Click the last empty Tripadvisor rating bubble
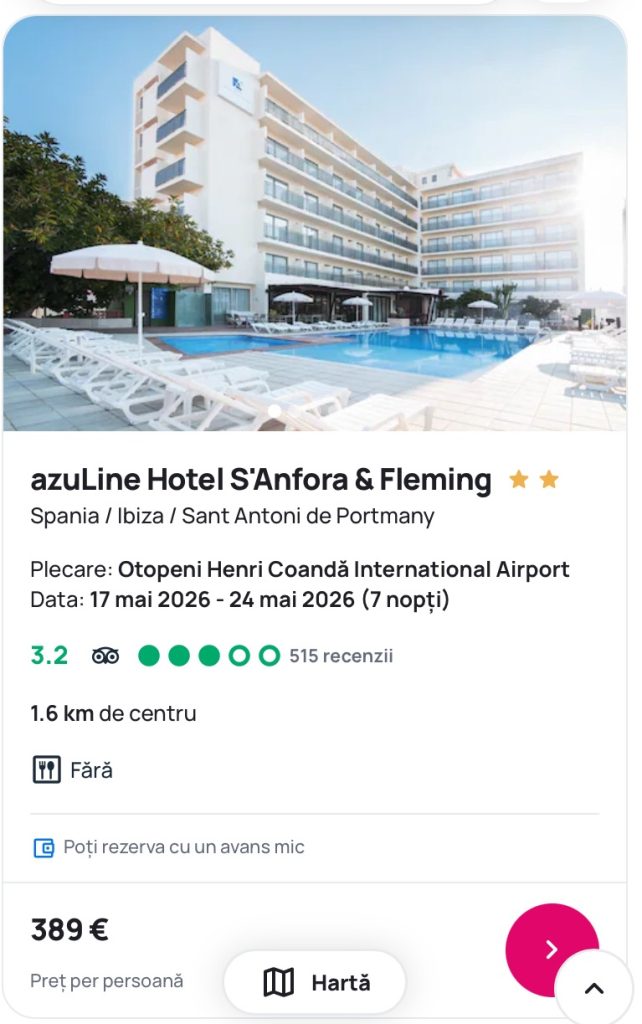 pos(269,656)
